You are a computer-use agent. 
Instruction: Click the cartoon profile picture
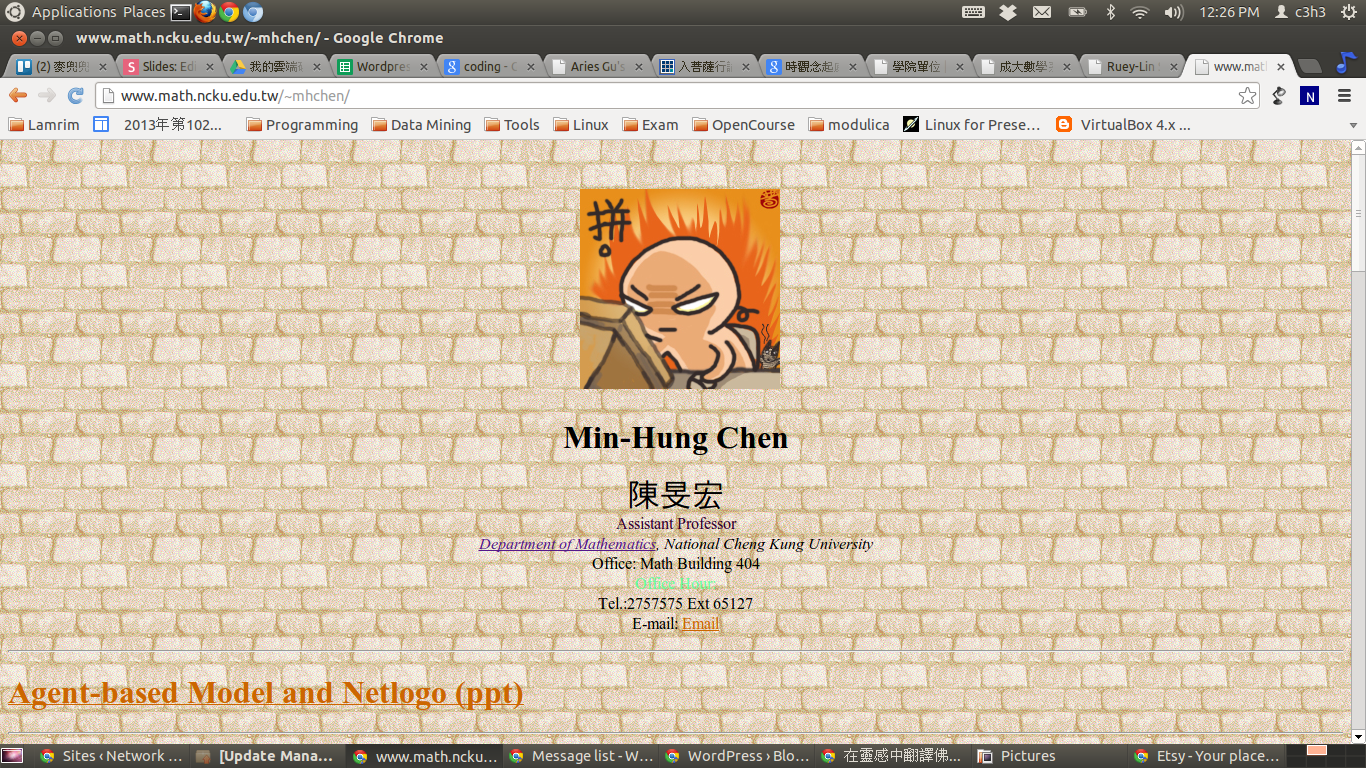[x=680, y=289]
